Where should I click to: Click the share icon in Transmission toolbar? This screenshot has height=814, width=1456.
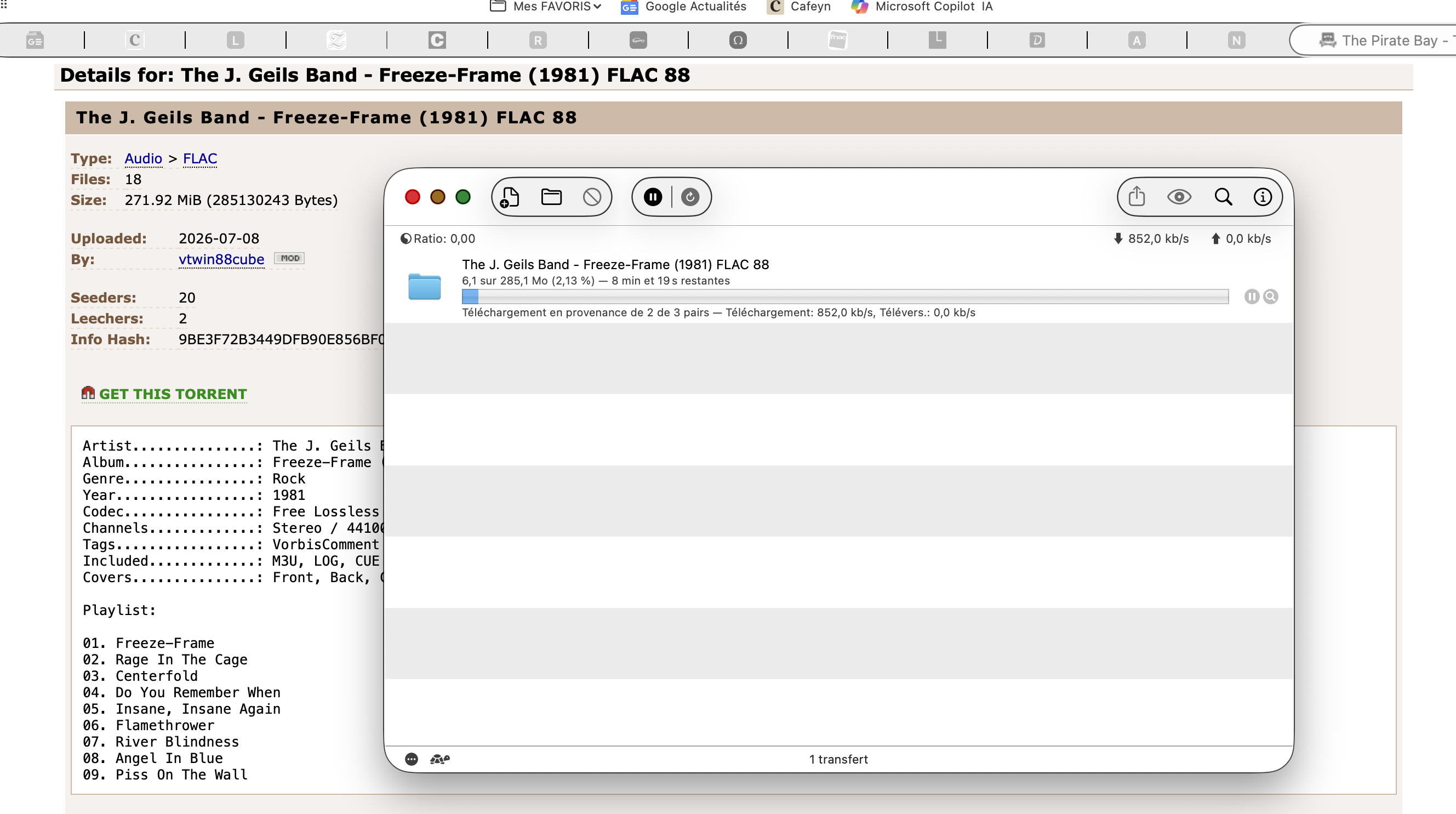[x=1137, y=197]
